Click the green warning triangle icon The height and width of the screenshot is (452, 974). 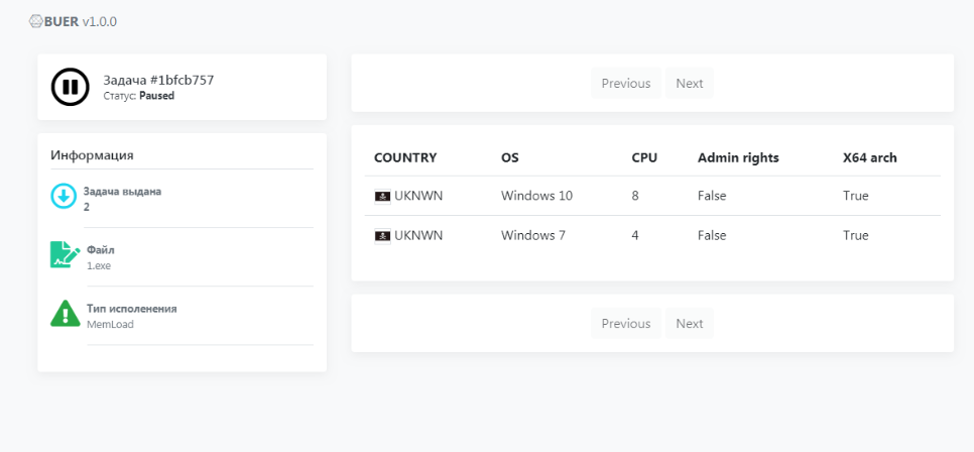(65, 313)
